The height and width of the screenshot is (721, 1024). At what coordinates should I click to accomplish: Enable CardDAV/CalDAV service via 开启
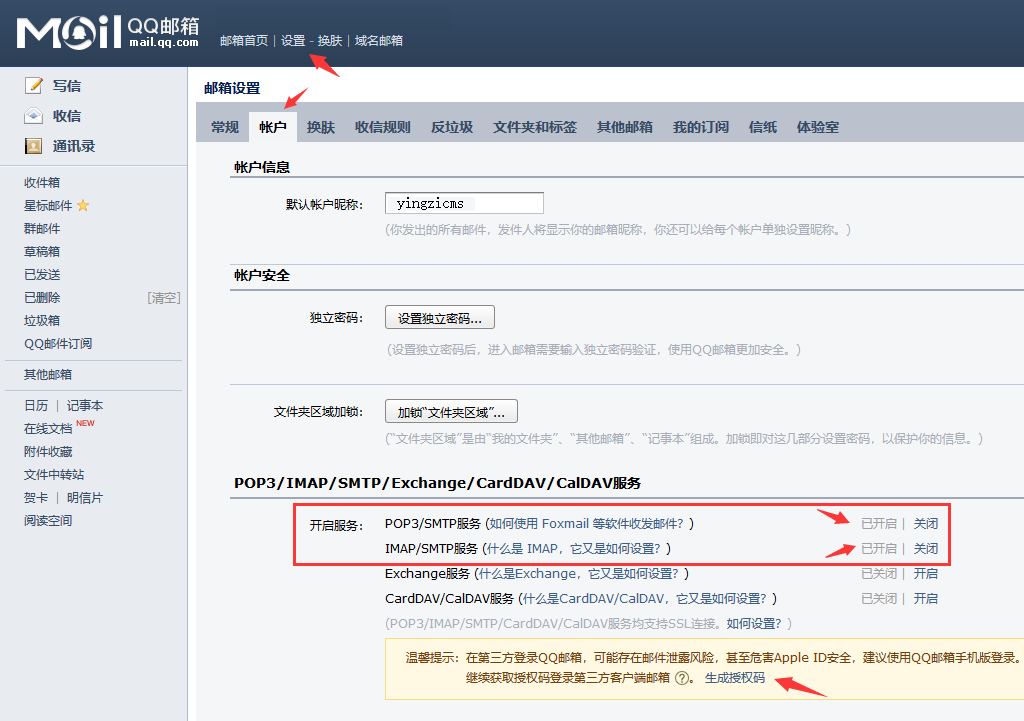tap(925, 599)
